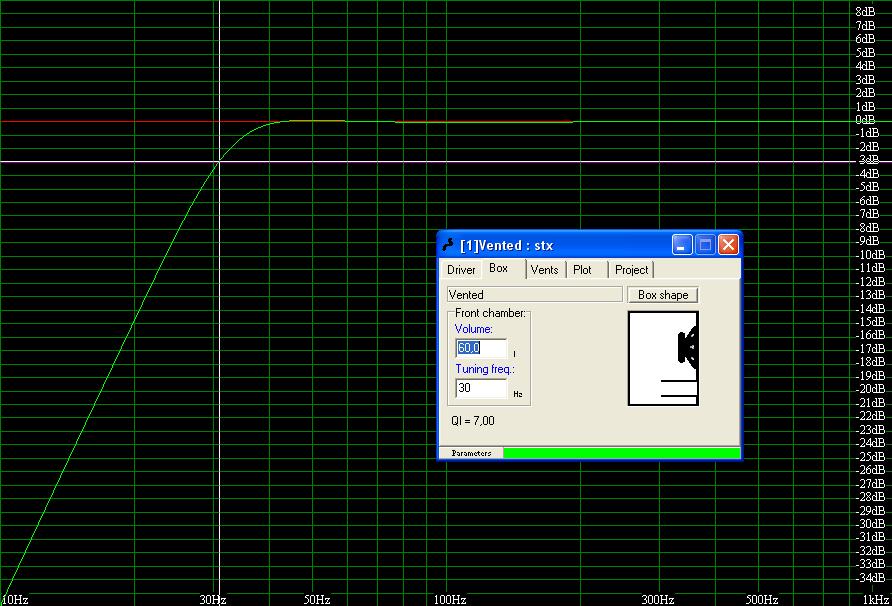The width and height of the screenshot is (892, 606).
Task: Click the green progress bar
Action: [620, 453]
